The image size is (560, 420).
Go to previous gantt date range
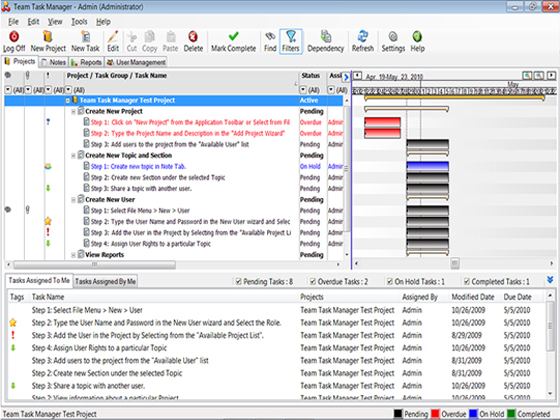click(x=357, y=76)
